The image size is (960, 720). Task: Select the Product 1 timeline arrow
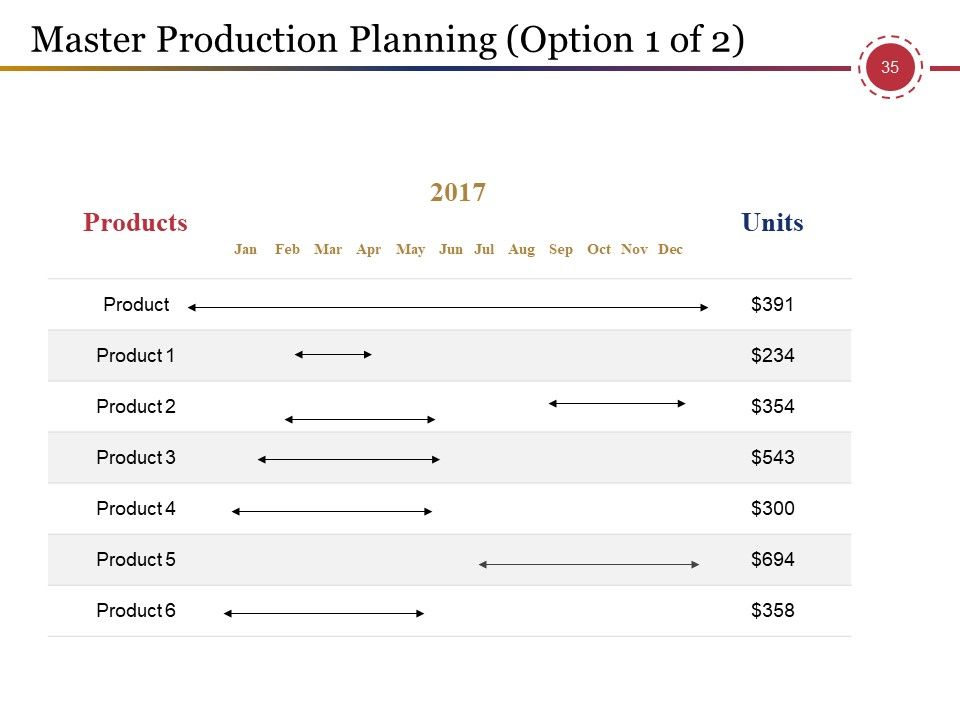pos(333,354)
